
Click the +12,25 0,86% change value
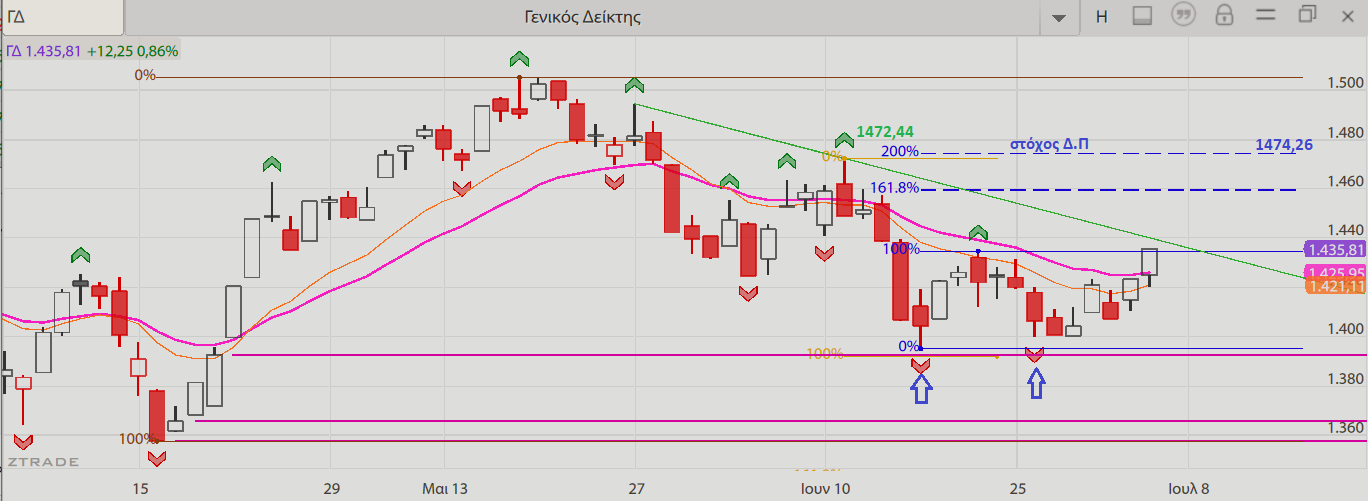133,51
